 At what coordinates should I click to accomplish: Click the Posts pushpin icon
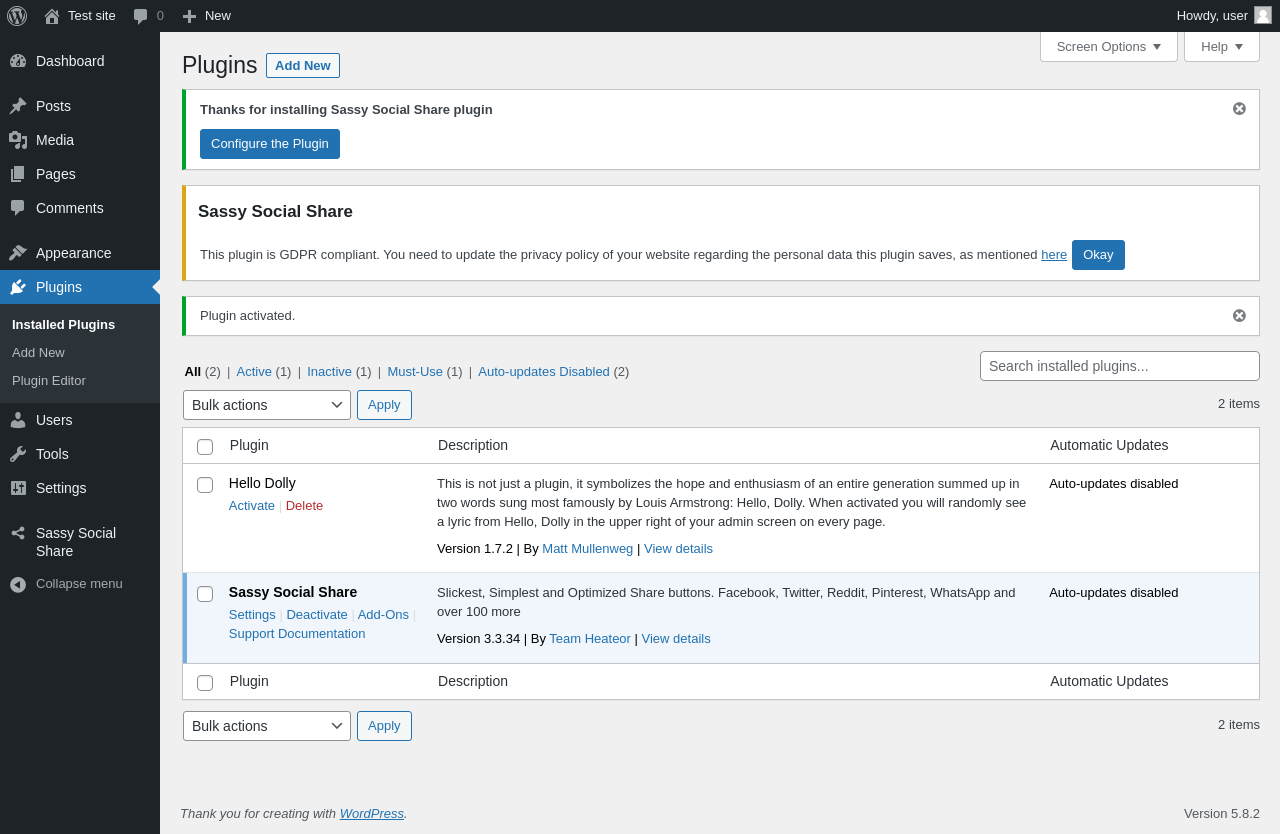coord(18,106)
